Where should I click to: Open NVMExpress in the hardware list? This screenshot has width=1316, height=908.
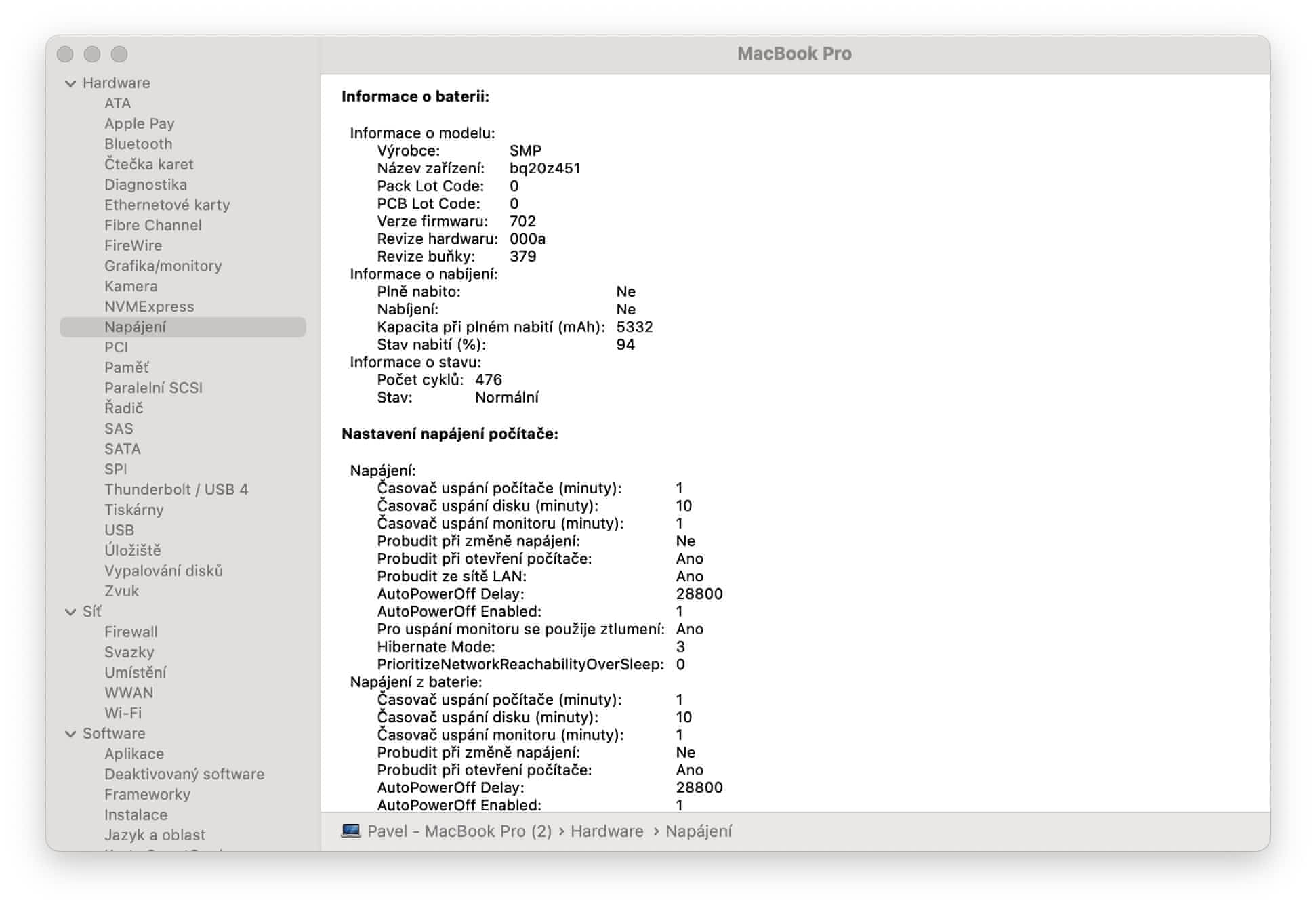(x=149, y=306)
